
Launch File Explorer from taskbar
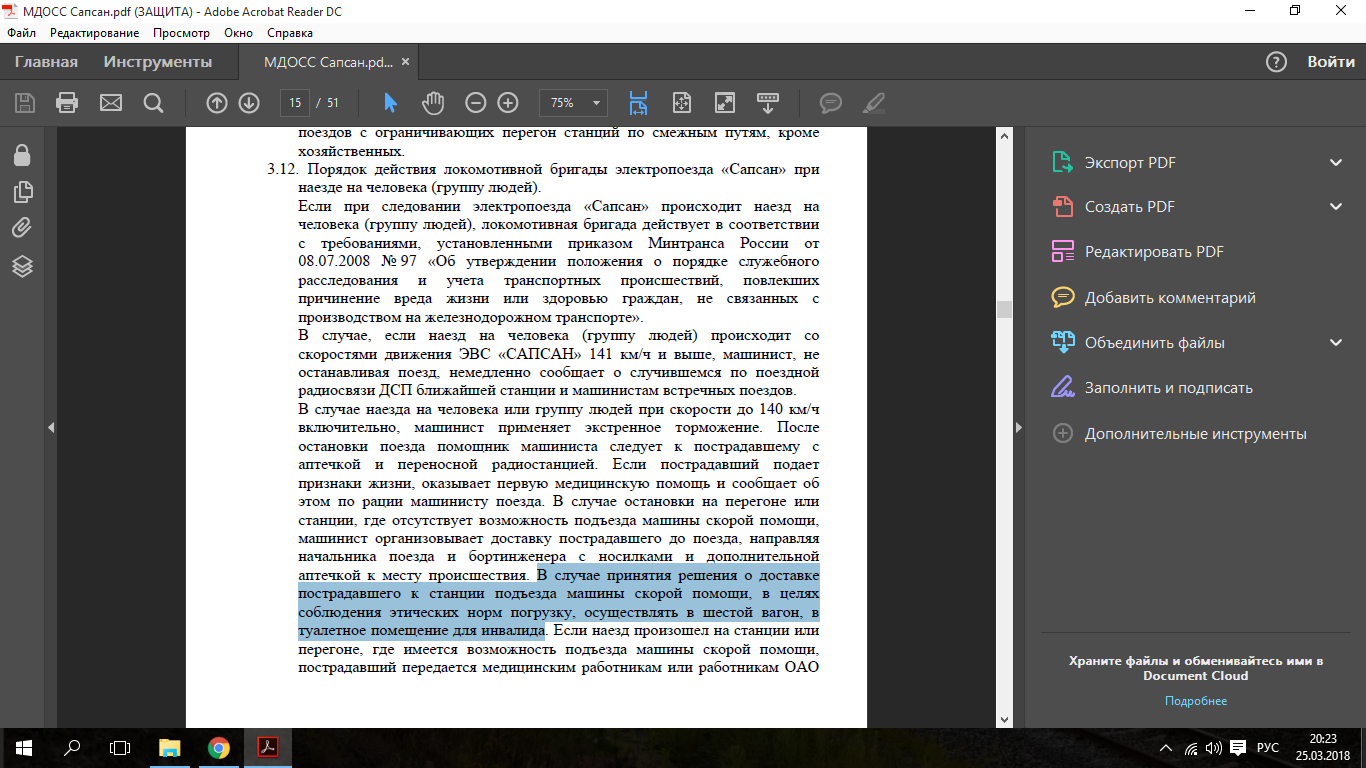[170, 747]
